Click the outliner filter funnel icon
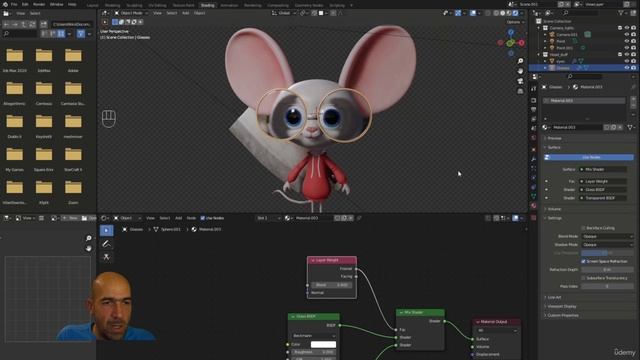The height and width of the screenshot is (360, 640). 622,13
